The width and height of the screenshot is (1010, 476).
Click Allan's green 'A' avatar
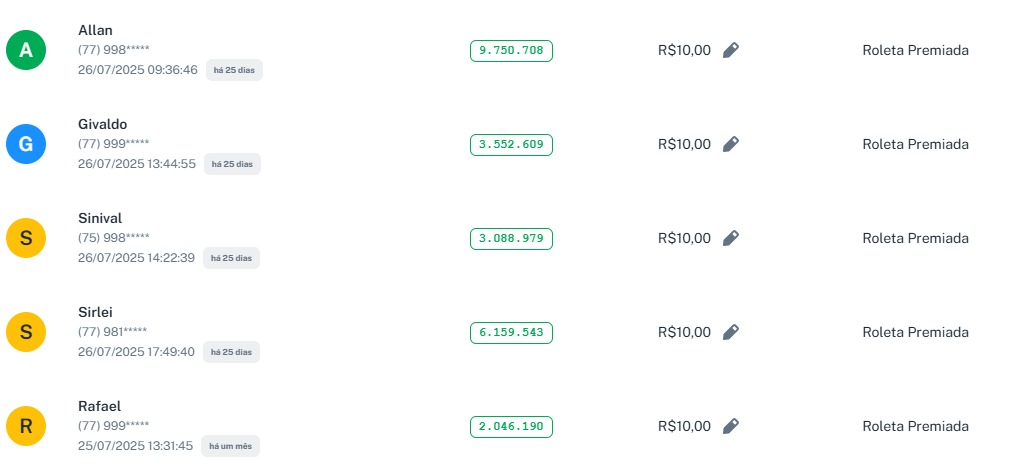[26, 51]
